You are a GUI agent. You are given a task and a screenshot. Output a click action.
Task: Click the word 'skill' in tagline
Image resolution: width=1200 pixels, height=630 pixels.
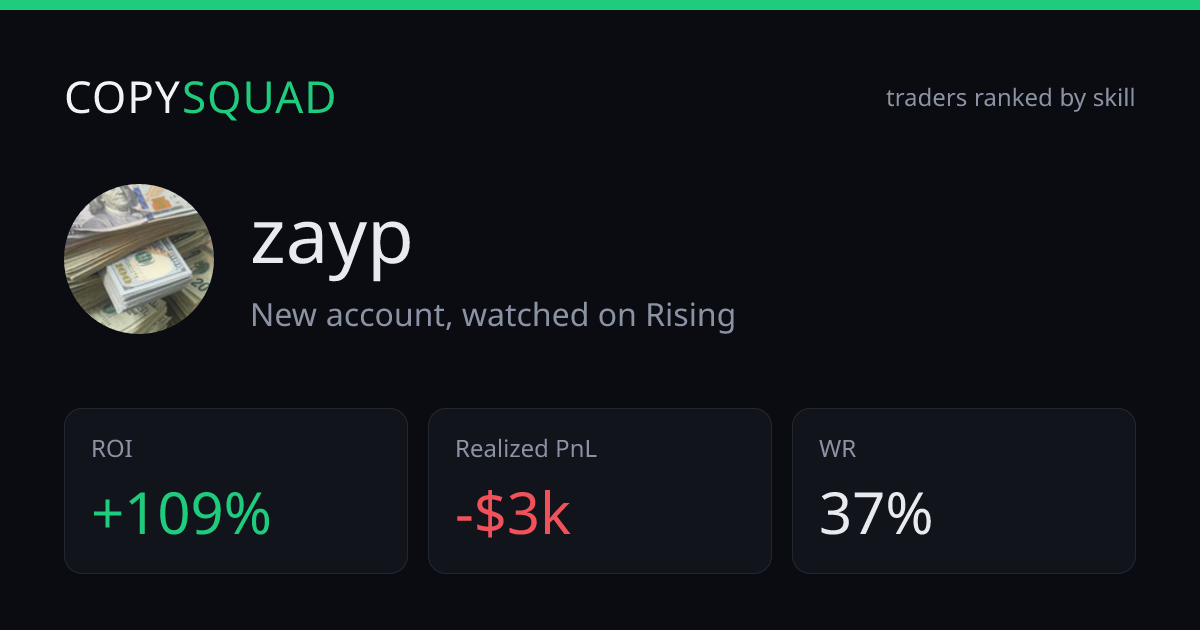coord(1113,98)
